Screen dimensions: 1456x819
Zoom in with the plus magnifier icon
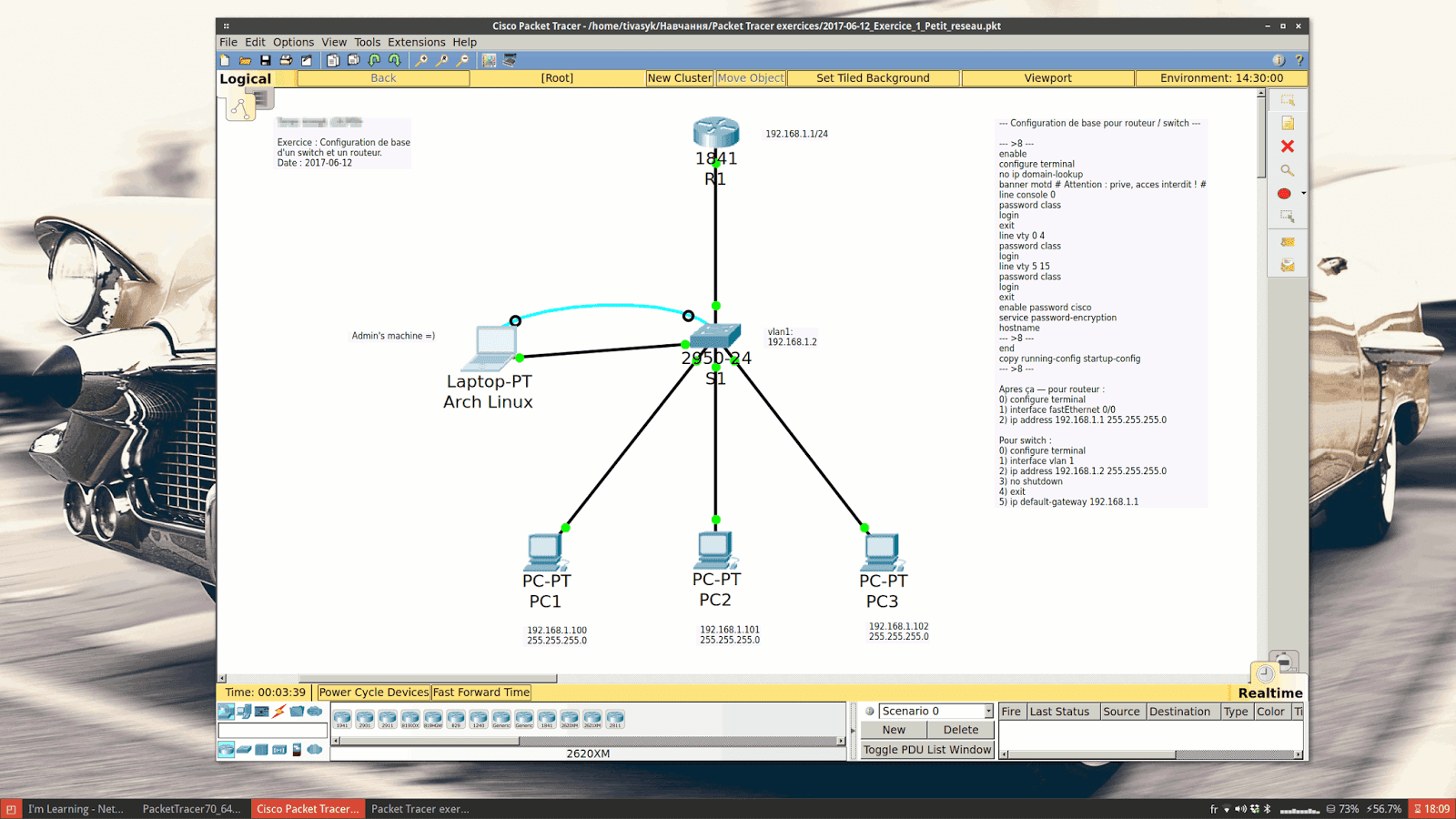420,60
